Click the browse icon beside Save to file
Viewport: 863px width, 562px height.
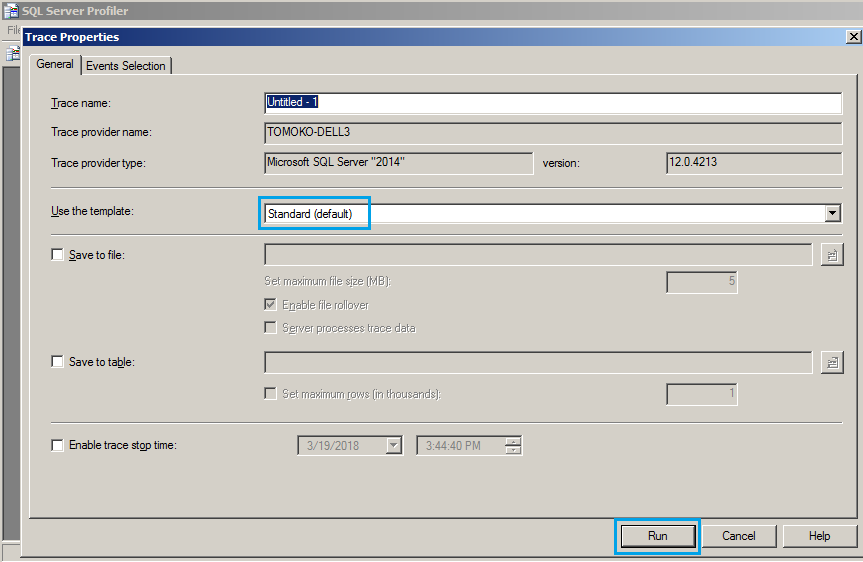tap(831, 255)
